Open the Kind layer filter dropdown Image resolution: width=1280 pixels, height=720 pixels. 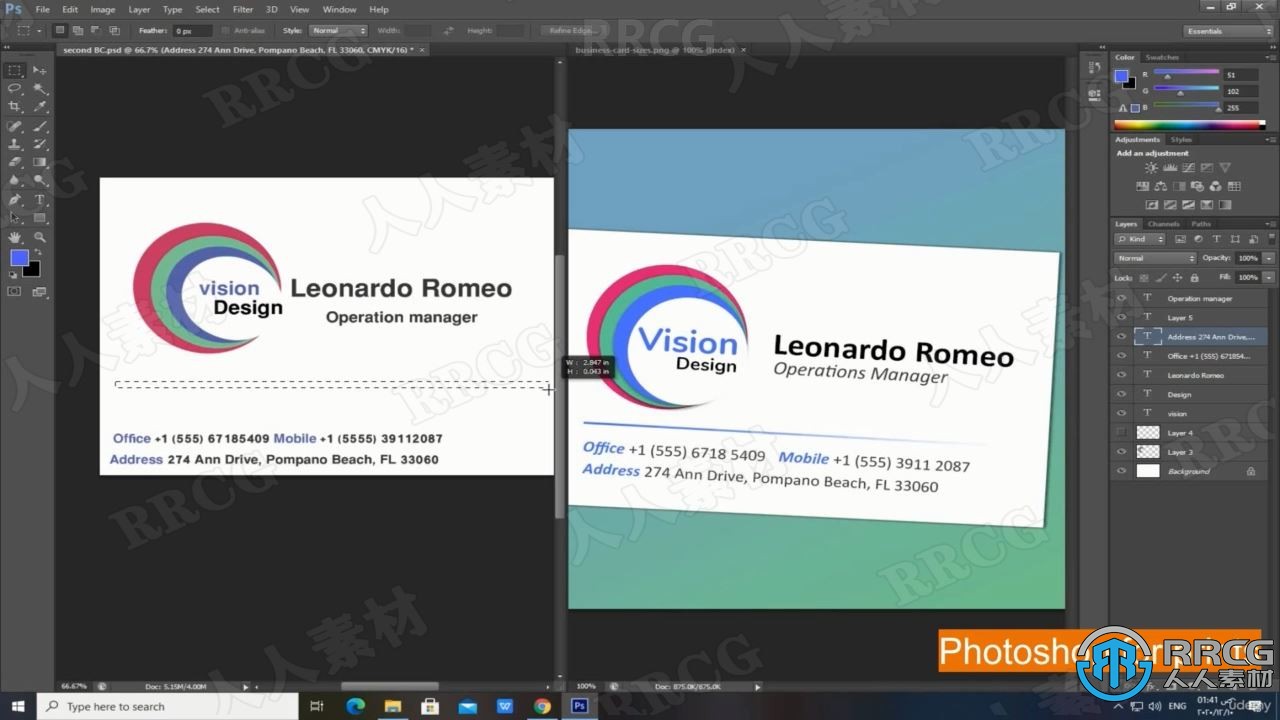tap(1140, 240)
